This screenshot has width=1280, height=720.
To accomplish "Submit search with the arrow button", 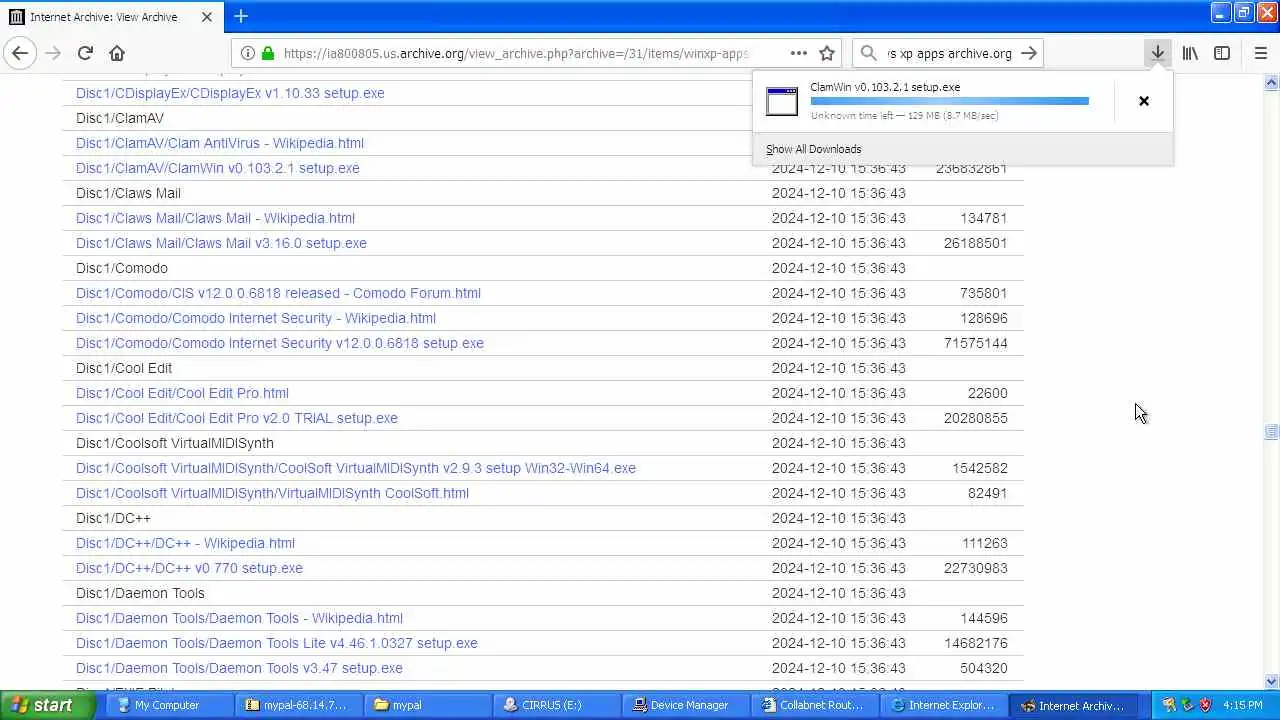I will pyautogui.click(x=1029, y=53).
